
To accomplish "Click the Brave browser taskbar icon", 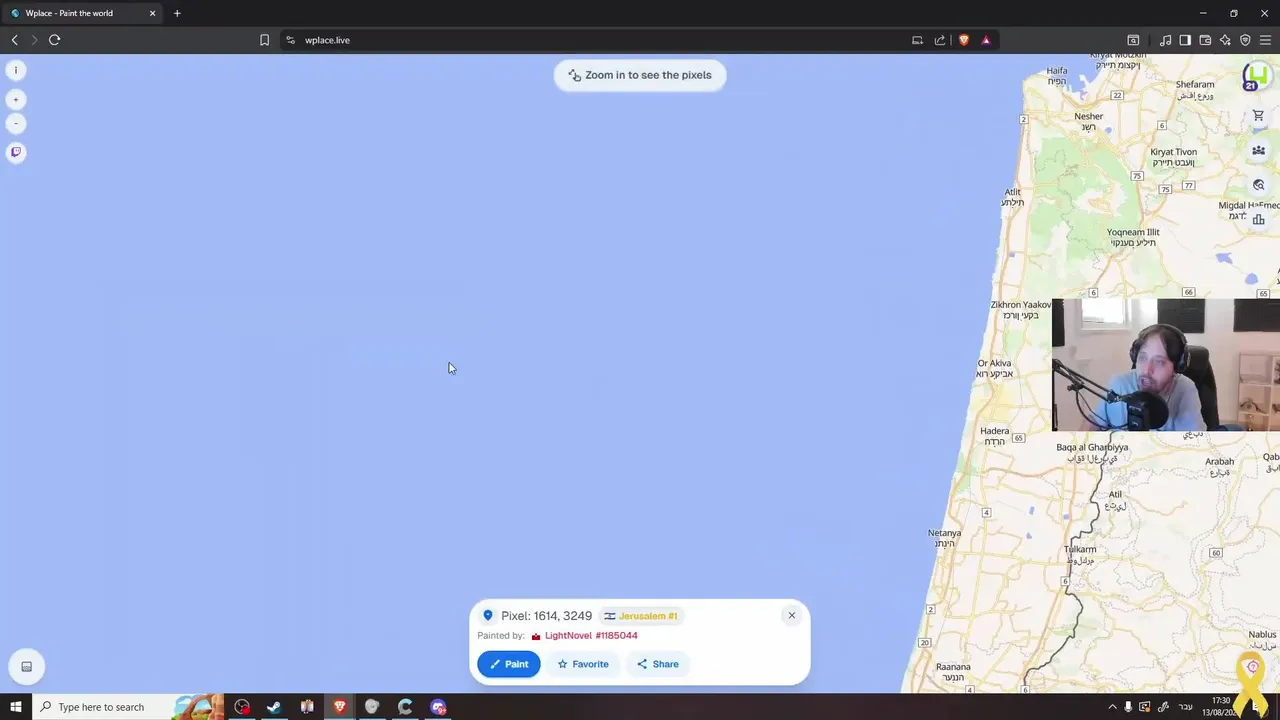I will 339,707.
